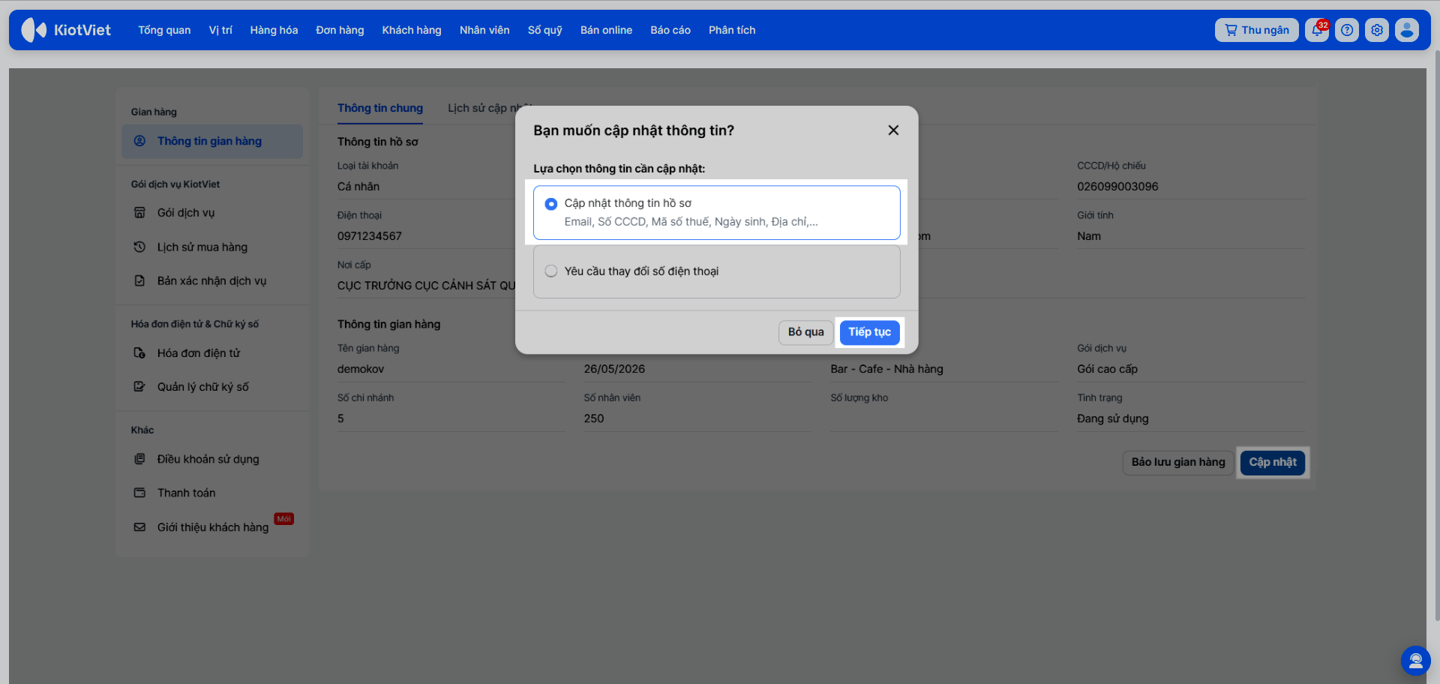This screenshot has width=1440, height=684.
Task: Click the Thu ngân button
Action: coord(1257,30)
